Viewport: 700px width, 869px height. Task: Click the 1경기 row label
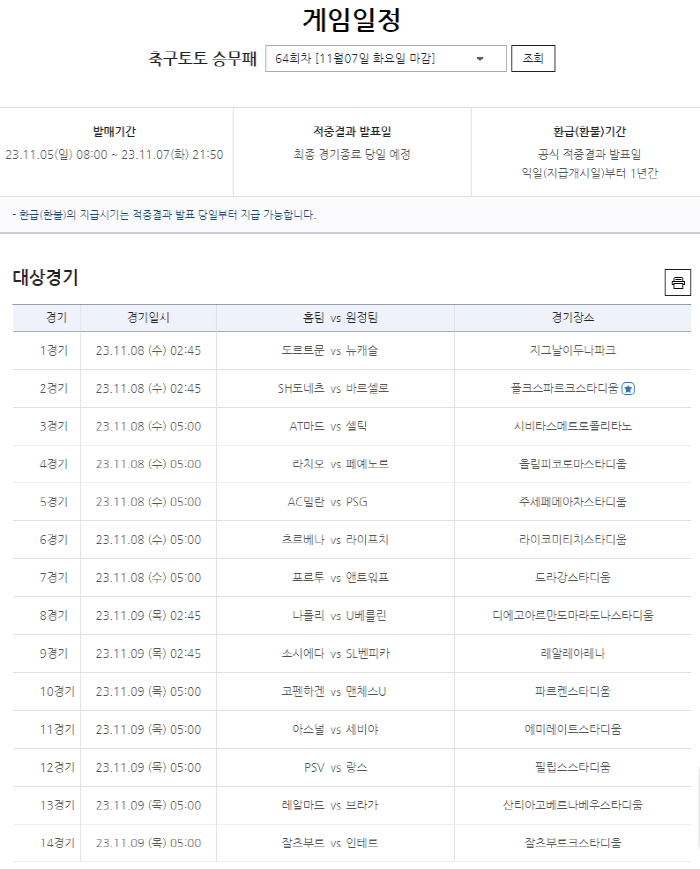[54, 351]
